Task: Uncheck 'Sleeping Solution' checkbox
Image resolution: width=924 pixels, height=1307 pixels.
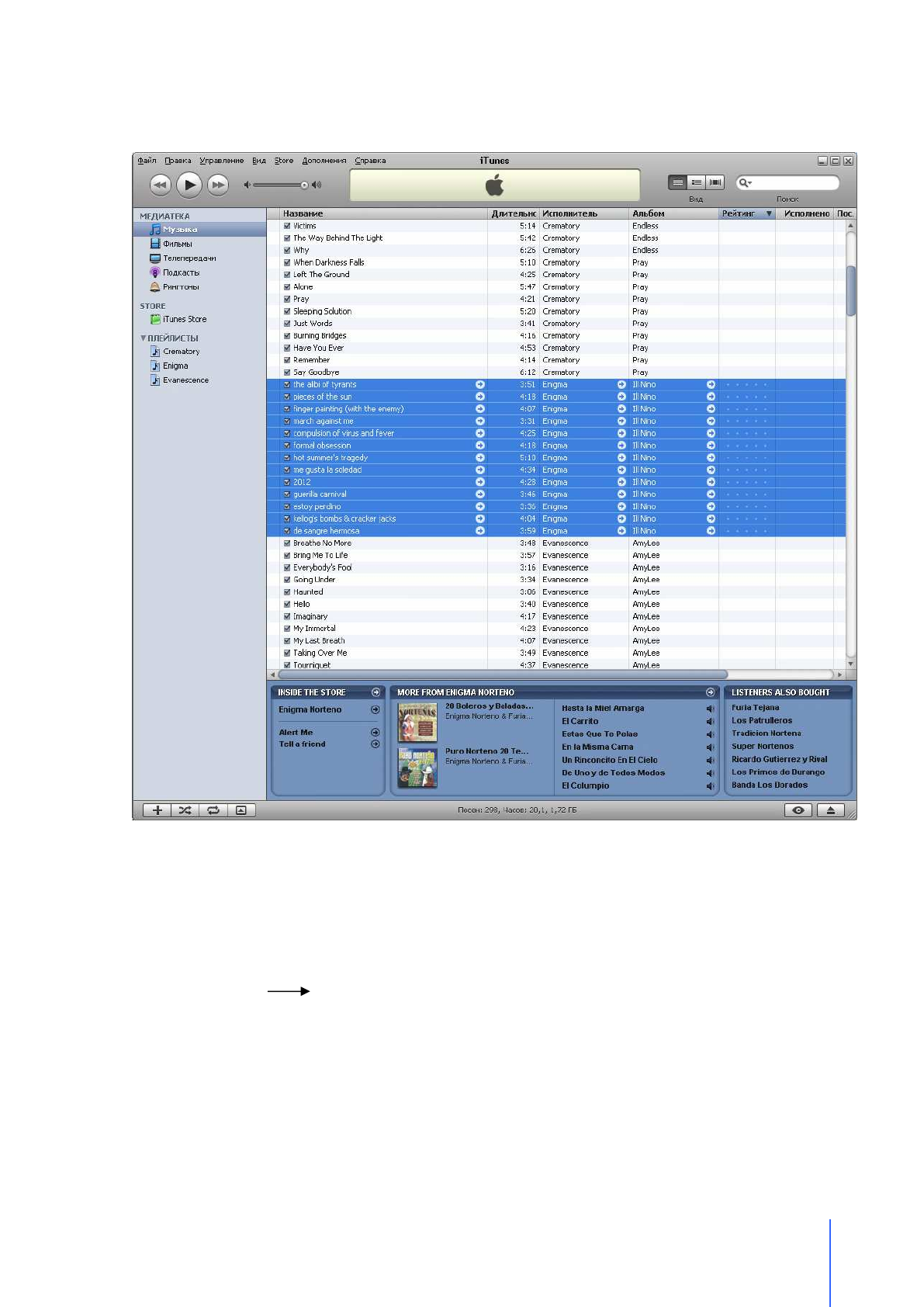Action: coord(287,311)
